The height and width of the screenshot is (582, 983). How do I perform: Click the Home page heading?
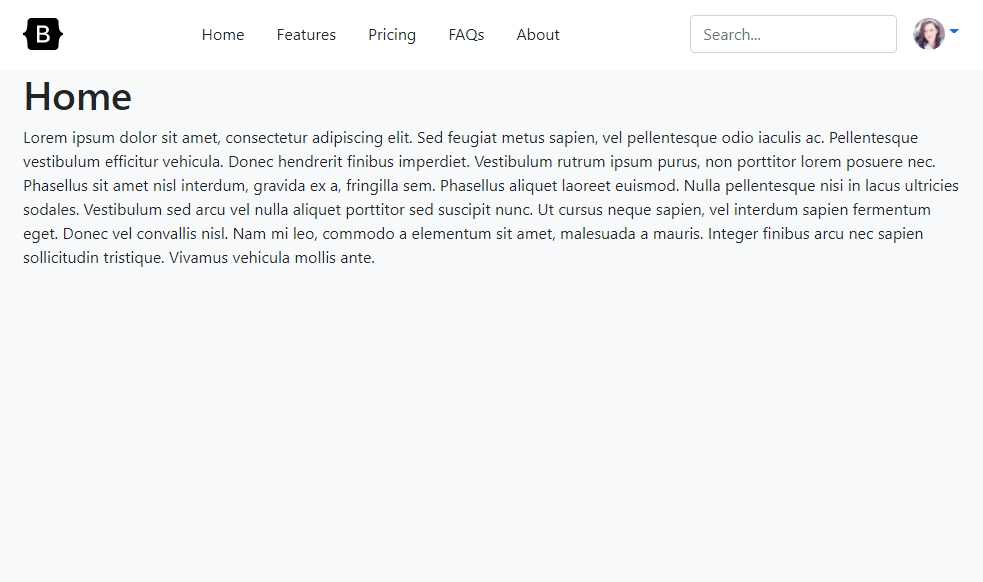(77, 97)
